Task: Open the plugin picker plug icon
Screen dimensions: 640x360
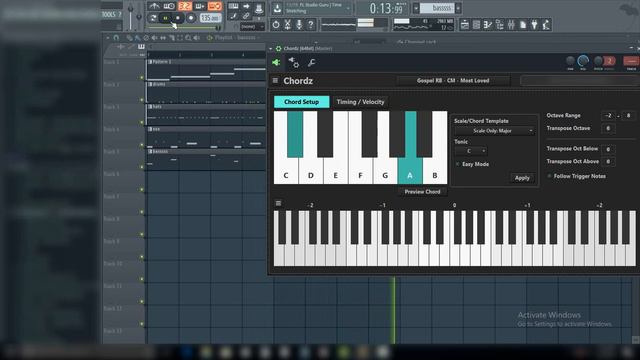Action: [534, 25]
